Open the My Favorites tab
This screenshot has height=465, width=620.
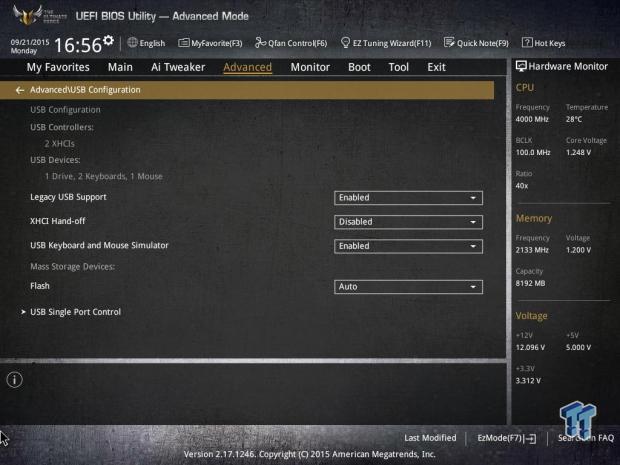click(x=58, y=67)
